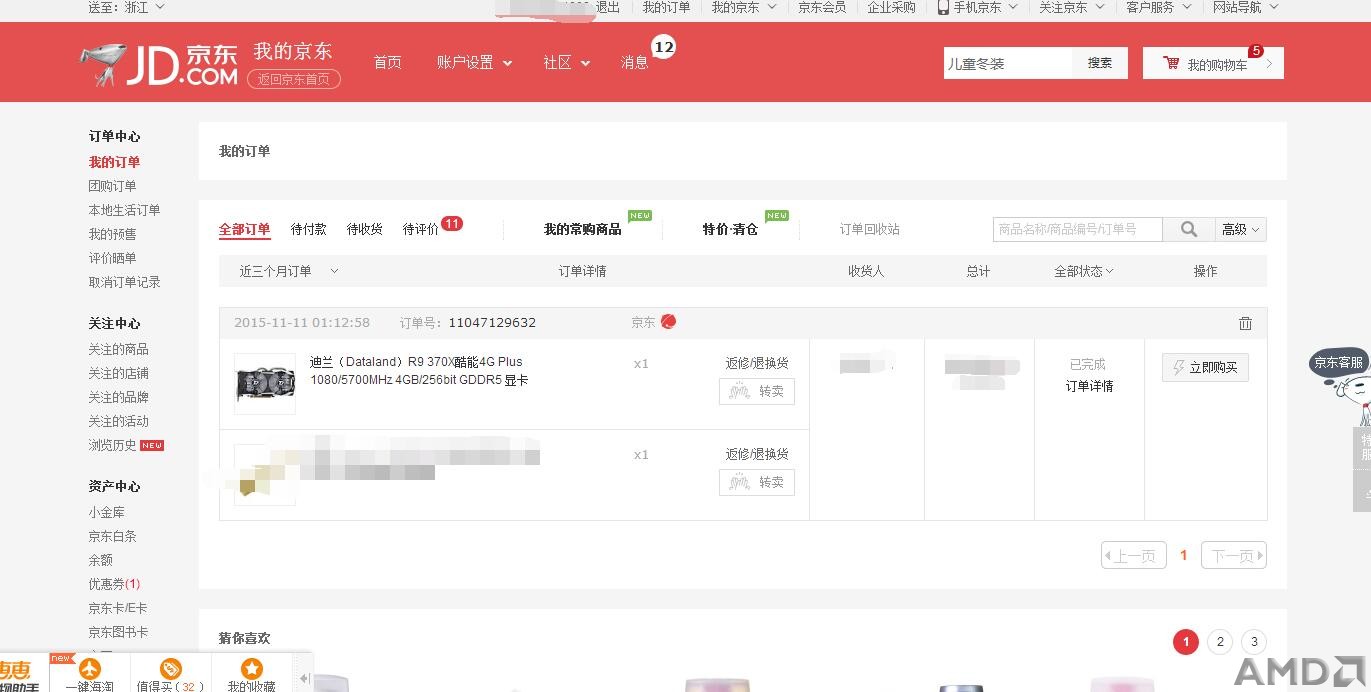Select the 待评价 tab

coord(421,229)
